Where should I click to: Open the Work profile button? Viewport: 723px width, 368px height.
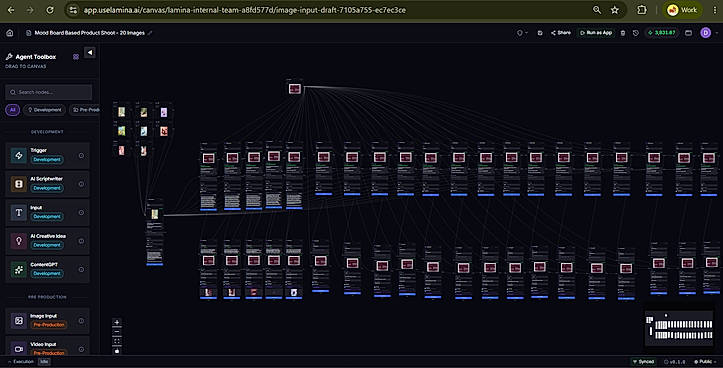point(682,10)
